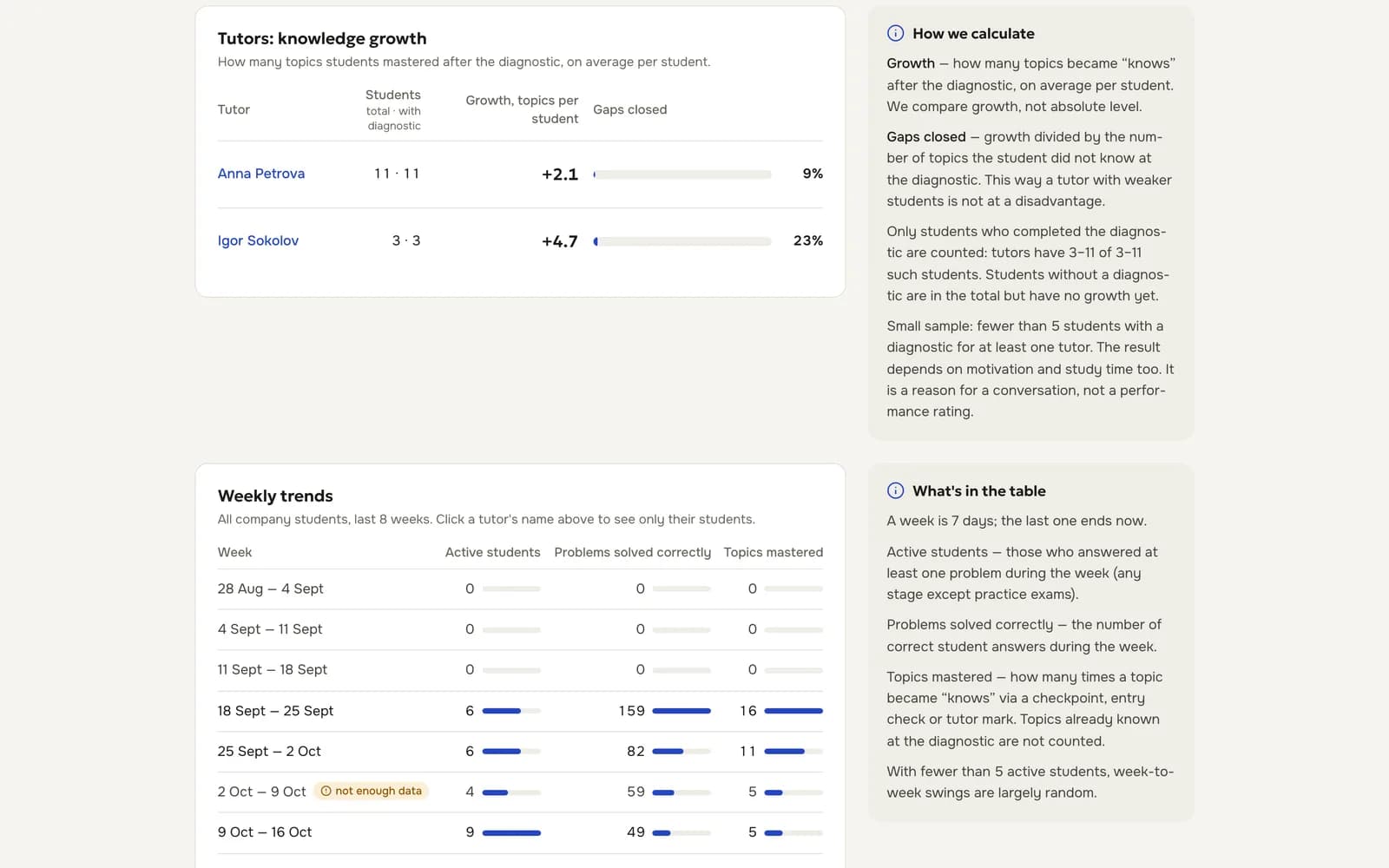Viewport: 1389px width, 868px height.
Task: Select the 9 Oct – 16 Oct week row
Action: (x=520, y=832)
